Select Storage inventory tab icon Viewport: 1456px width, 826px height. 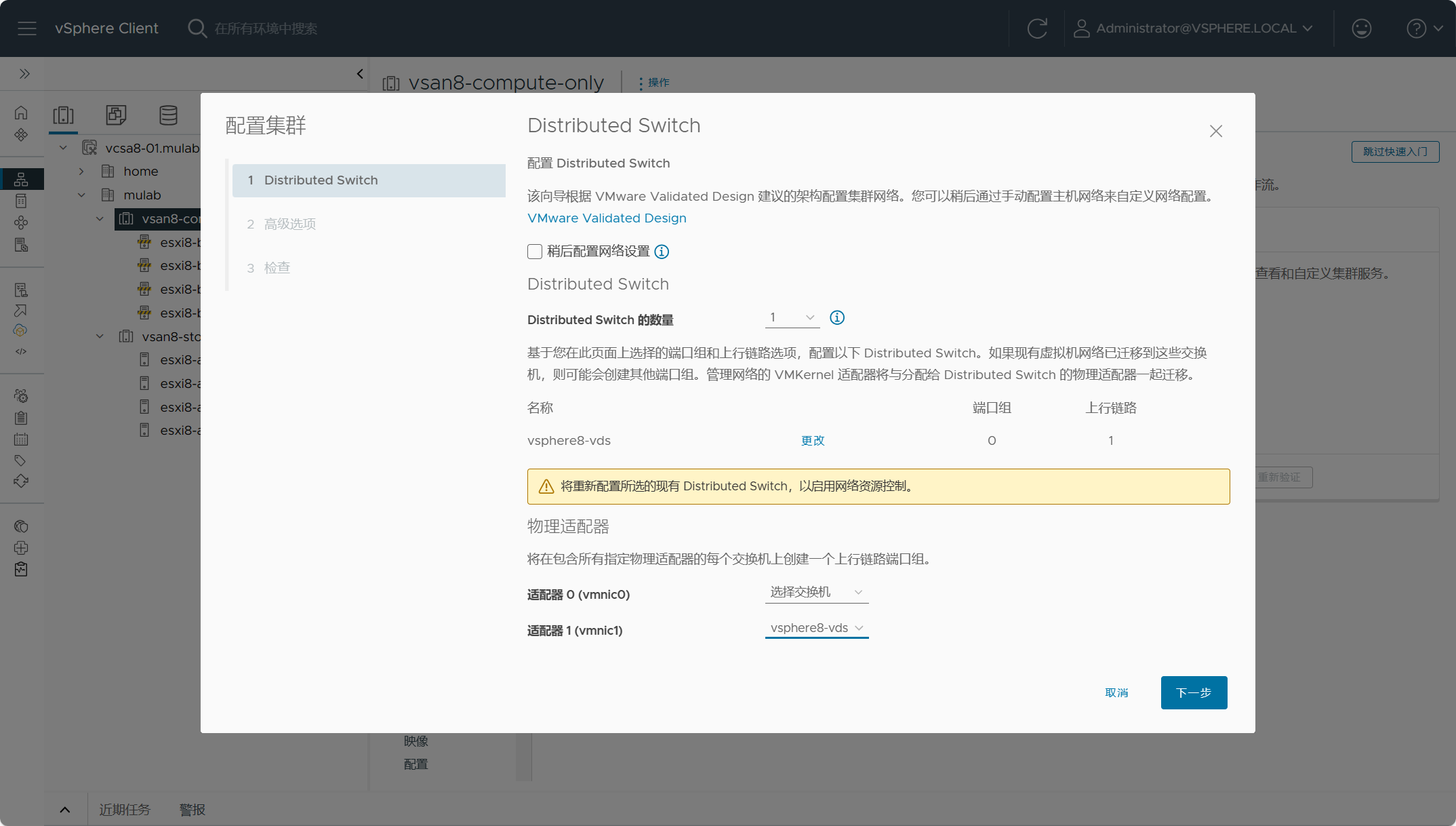click(168, 115)
